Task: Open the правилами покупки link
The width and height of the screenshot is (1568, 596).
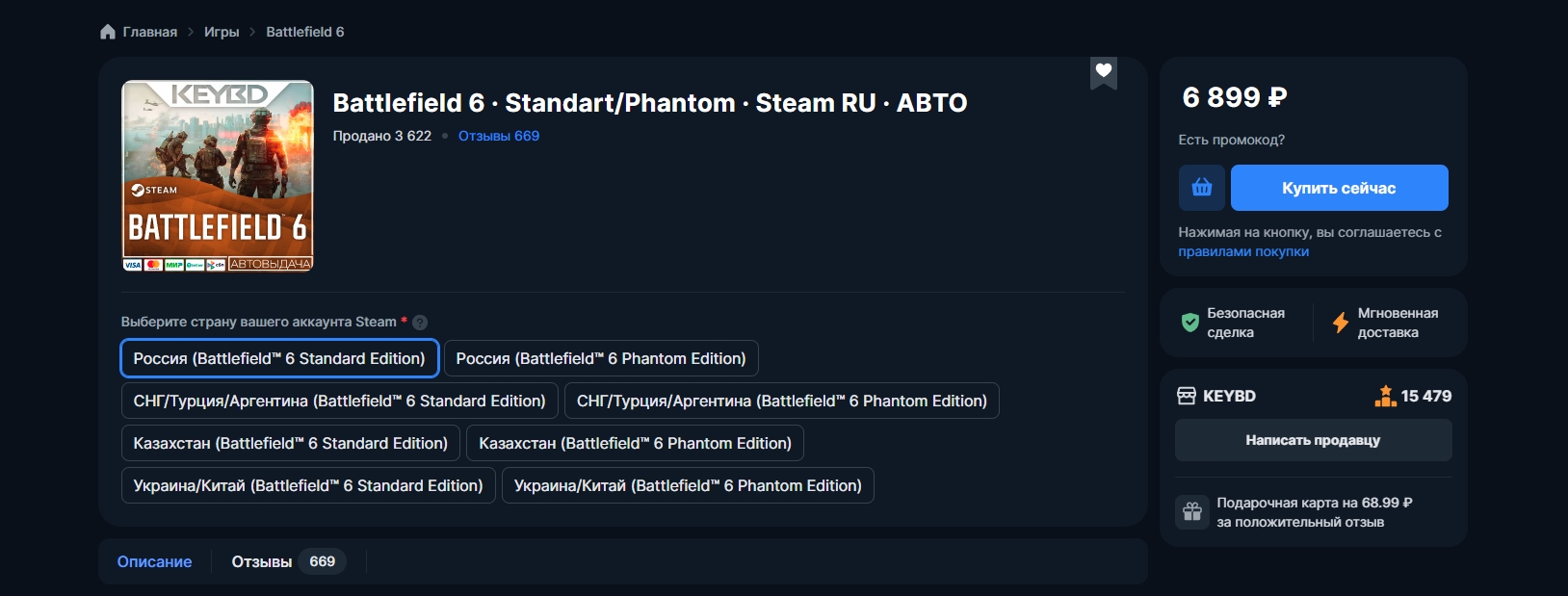Action: coord(1243,251)
